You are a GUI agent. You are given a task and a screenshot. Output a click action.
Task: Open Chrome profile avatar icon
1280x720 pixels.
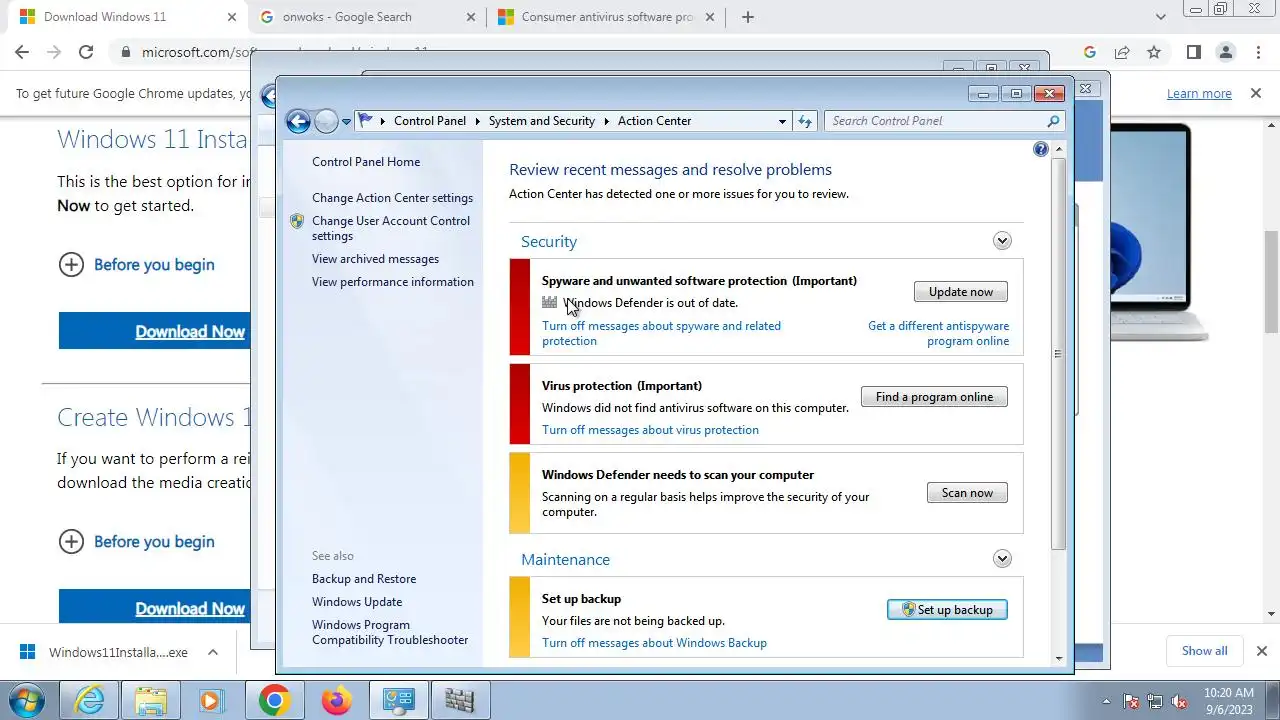click(1225, 52)
